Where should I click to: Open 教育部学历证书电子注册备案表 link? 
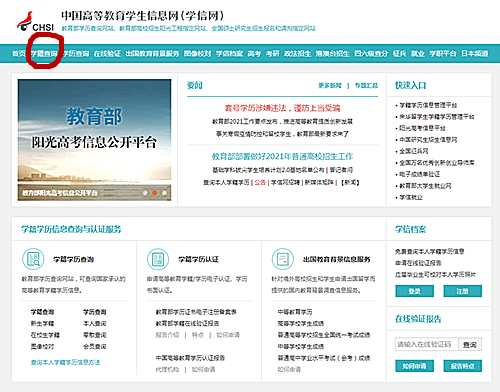point(196,312)
